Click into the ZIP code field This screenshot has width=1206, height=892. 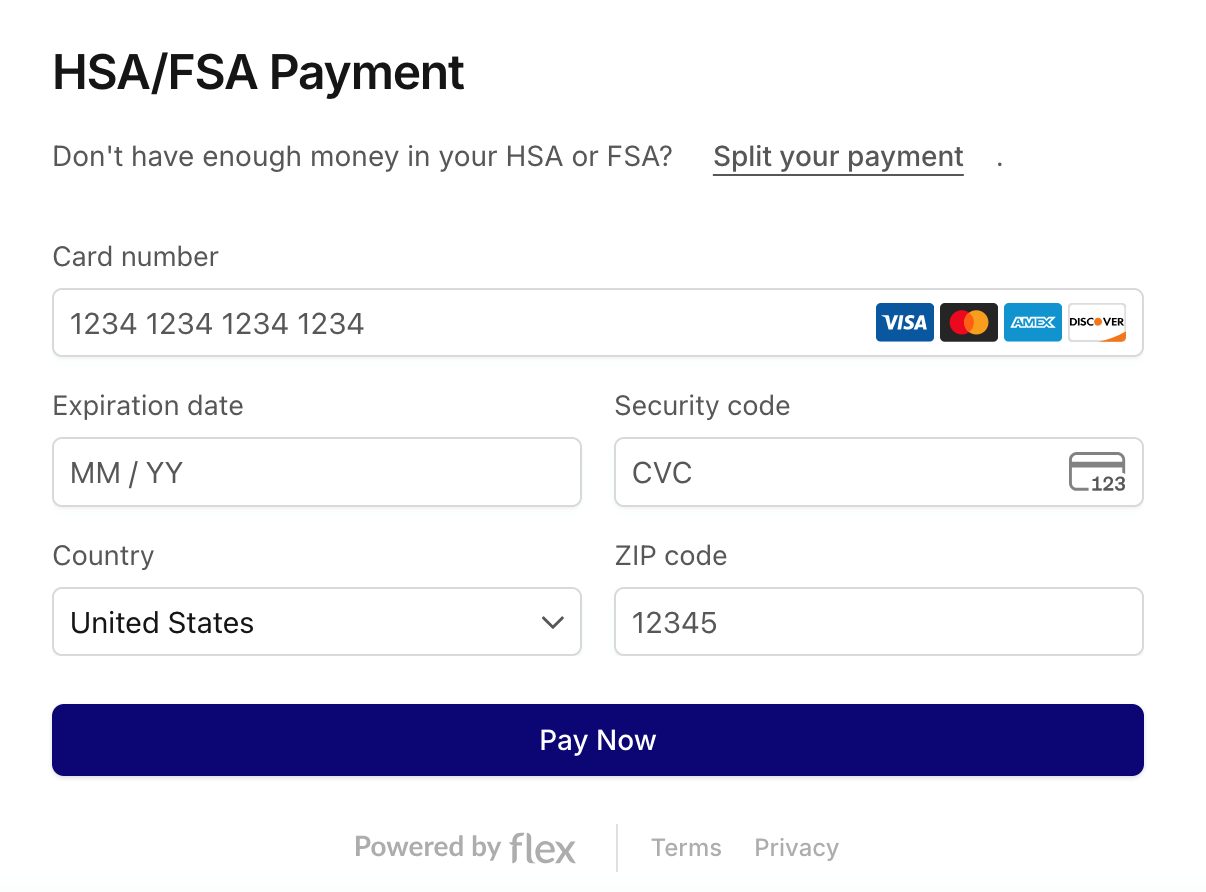click(878, 622)
